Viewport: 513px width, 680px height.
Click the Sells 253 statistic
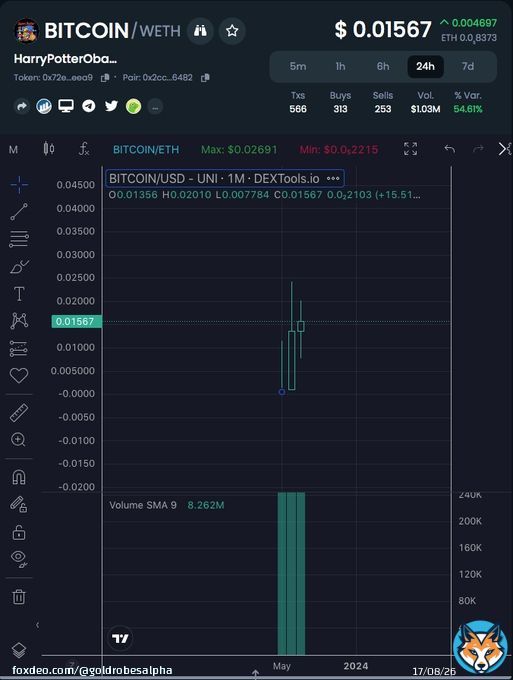(383, 102)
